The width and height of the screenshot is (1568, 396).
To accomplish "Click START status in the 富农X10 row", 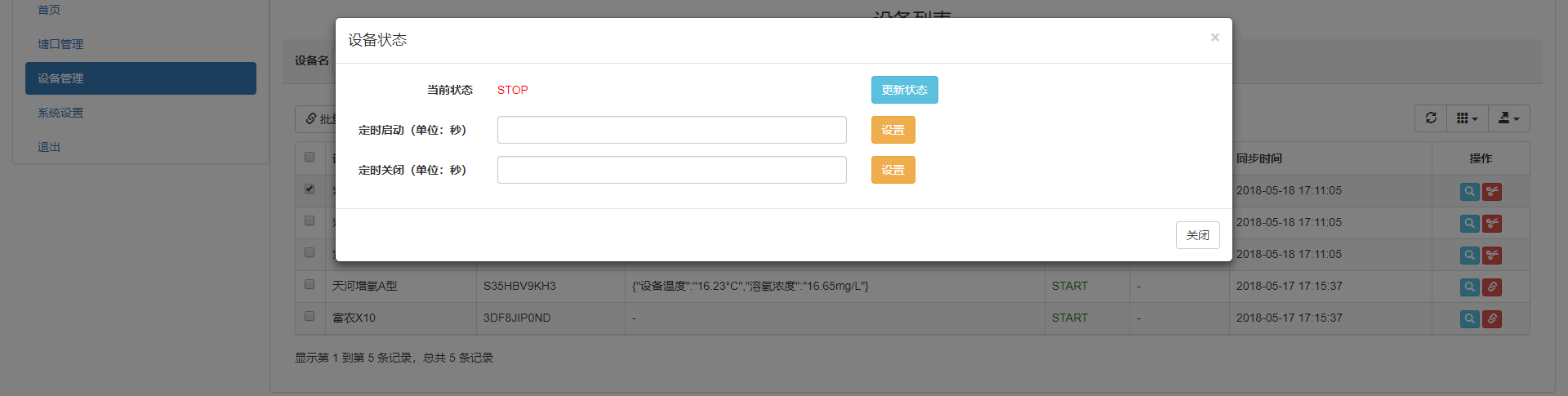I will [1070, 318].
